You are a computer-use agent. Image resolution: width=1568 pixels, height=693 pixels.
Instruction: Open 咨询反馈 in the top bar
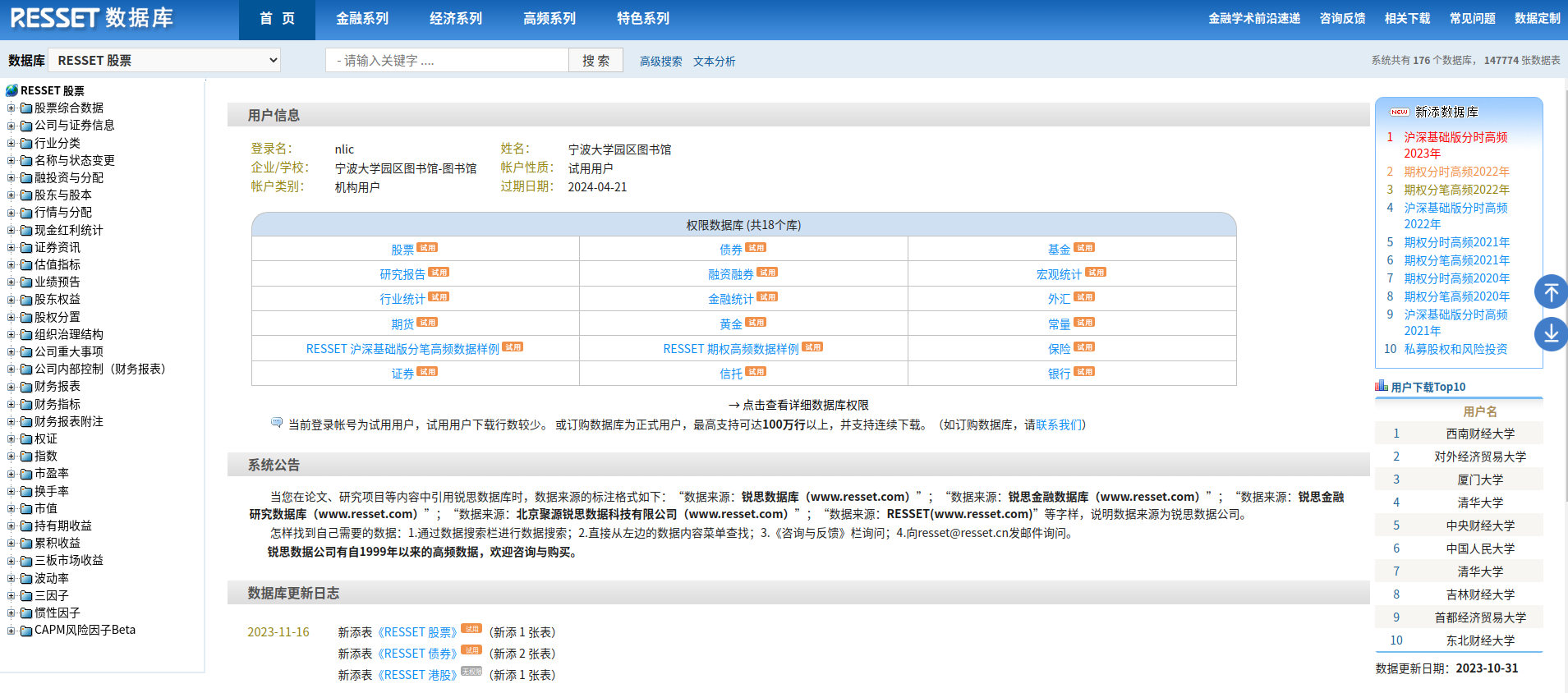point(1342,19)
